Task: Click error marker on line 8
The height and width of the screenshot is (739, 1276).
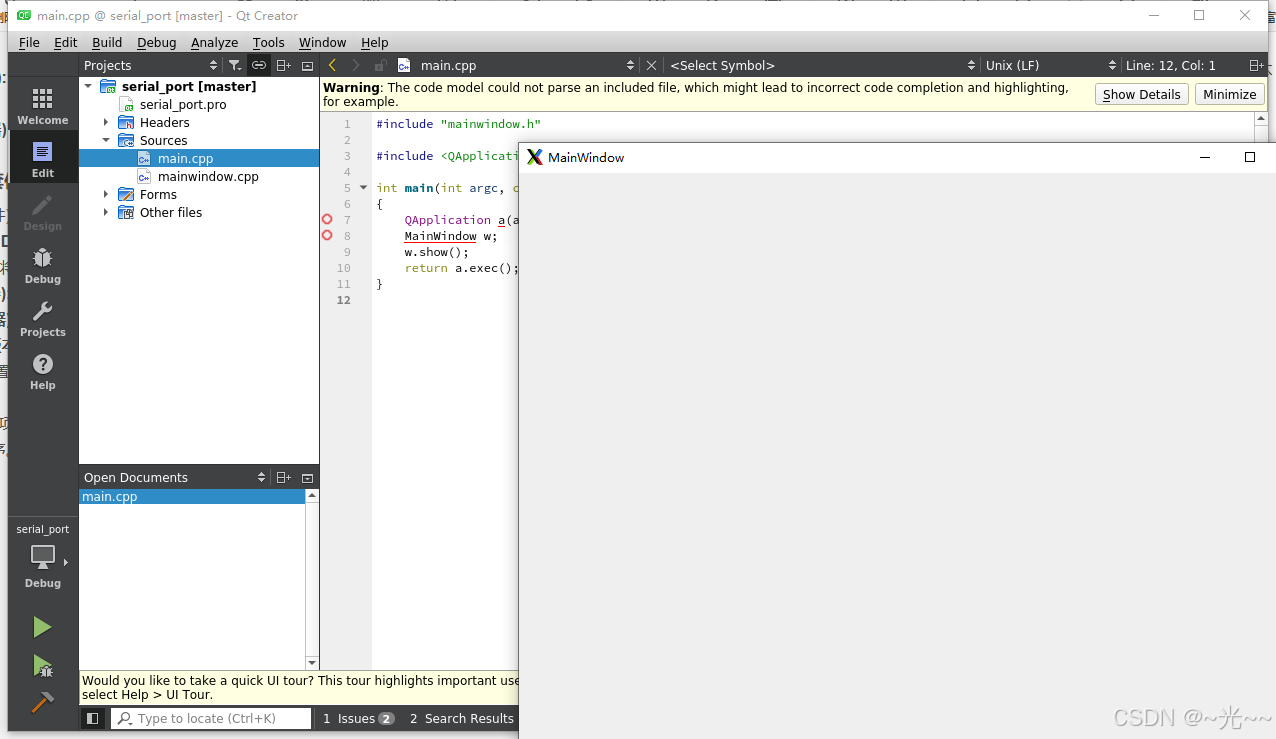Action: 327,235
